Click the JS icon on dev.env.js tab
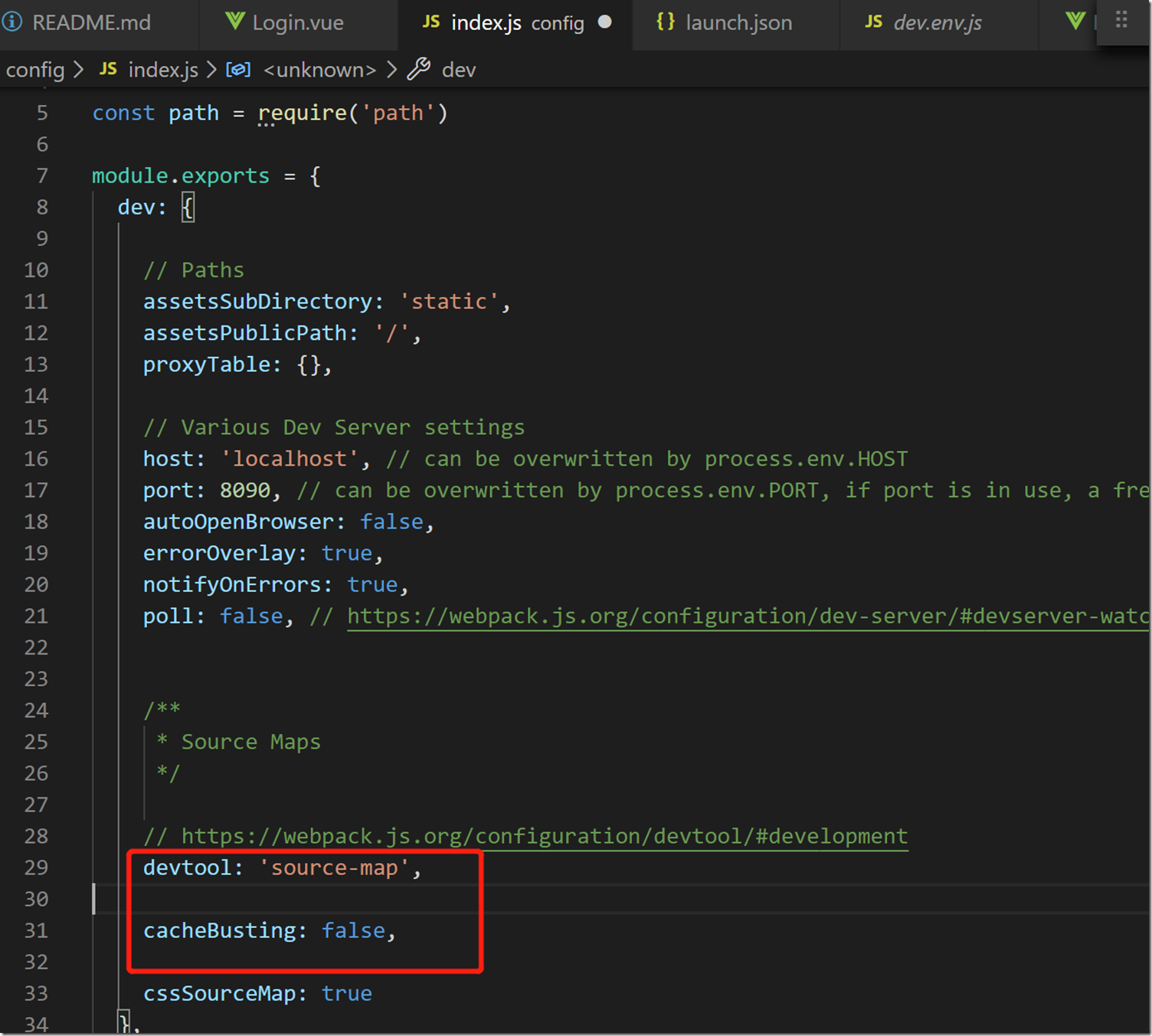The height and width of the screenshot is (1036, 1152). click(x=874, y=22)
